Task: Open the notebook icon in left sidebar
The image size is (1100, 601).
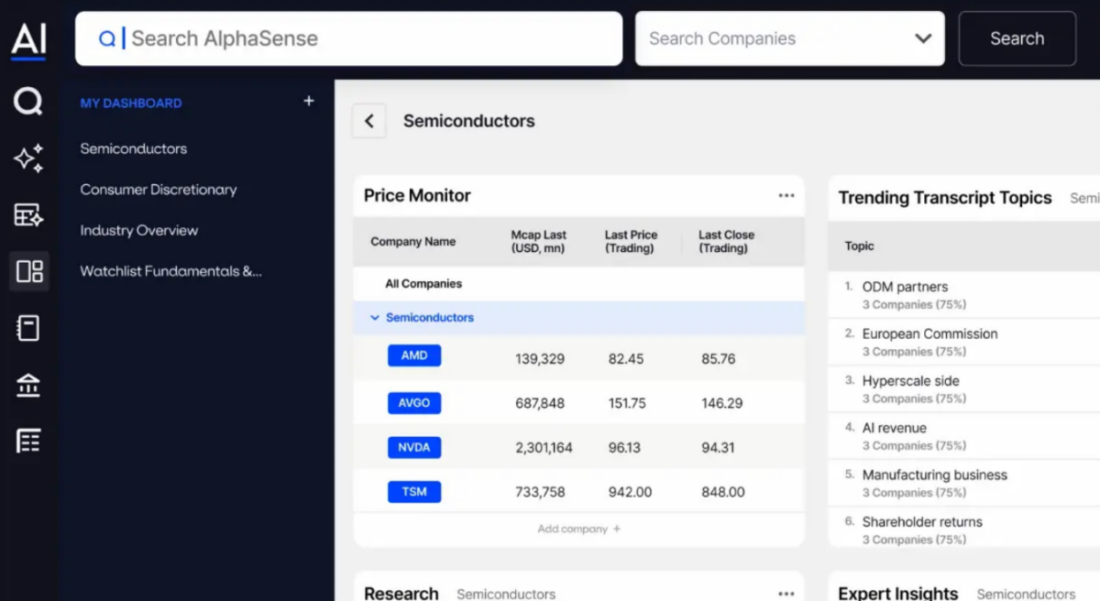Action: tap(28, 327)
